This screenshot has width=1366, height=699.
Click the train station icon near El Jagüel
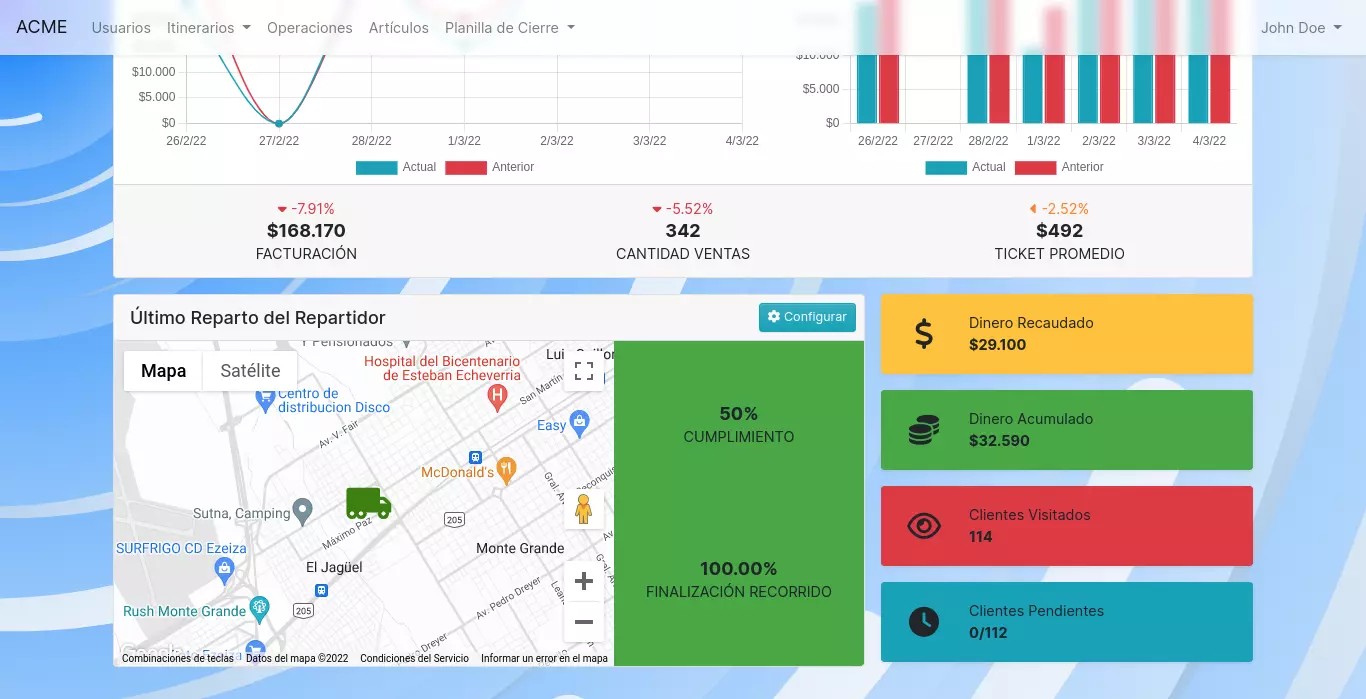(320, 590)
